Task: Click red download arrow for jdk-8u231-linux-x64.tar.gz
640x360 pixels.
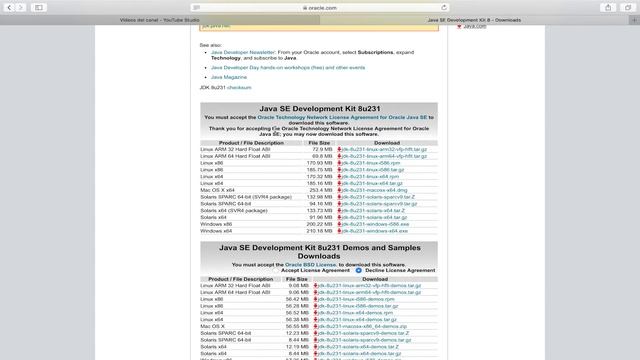Action: pyautogui.click(x=339, y=183)
